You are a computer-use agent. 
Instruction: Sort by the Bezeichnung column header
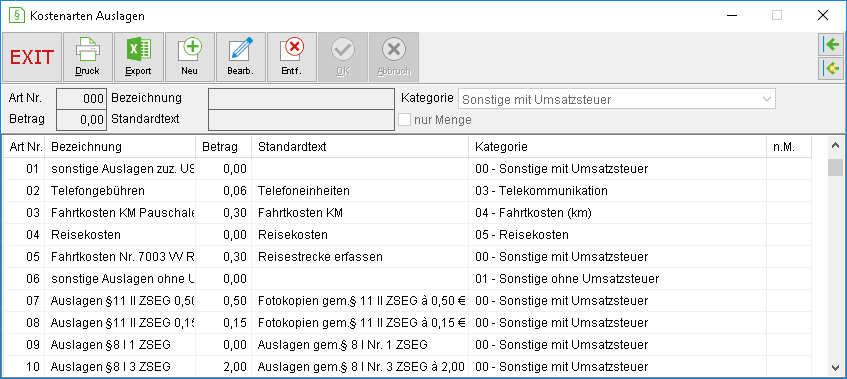[x=120, y=147]
